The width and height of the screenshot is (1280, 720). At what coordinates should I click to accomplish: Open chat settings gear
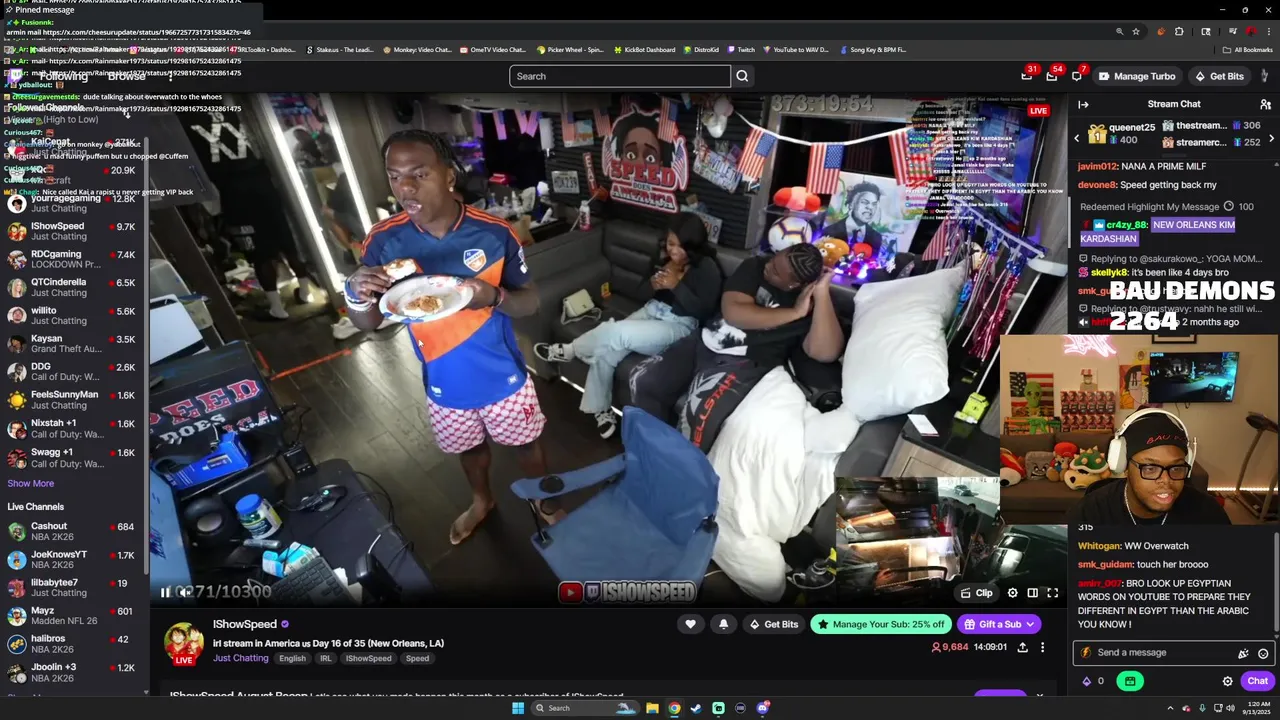[x=1227, y=681]
